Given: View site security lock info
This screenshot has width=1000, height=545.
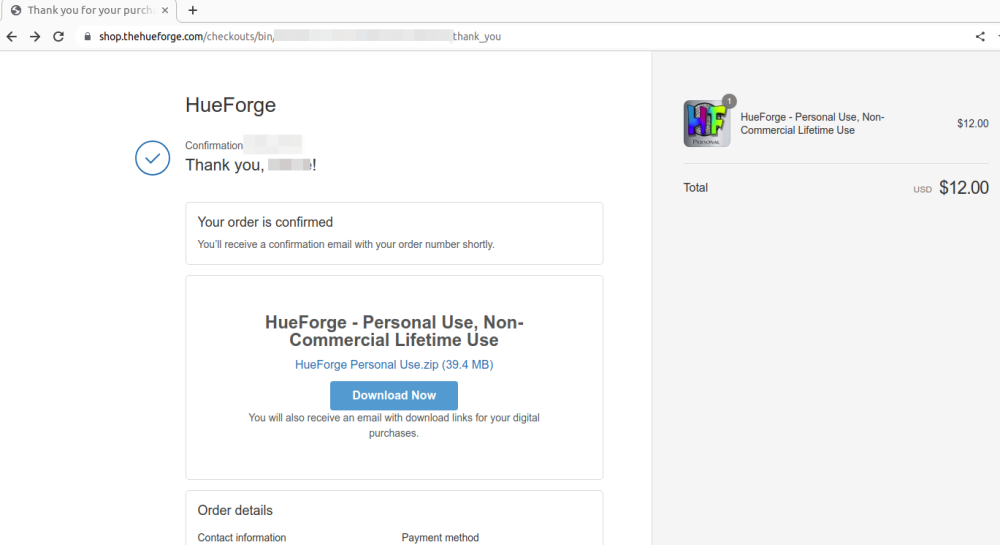Looking at the screenshot, I should (87, 36).
